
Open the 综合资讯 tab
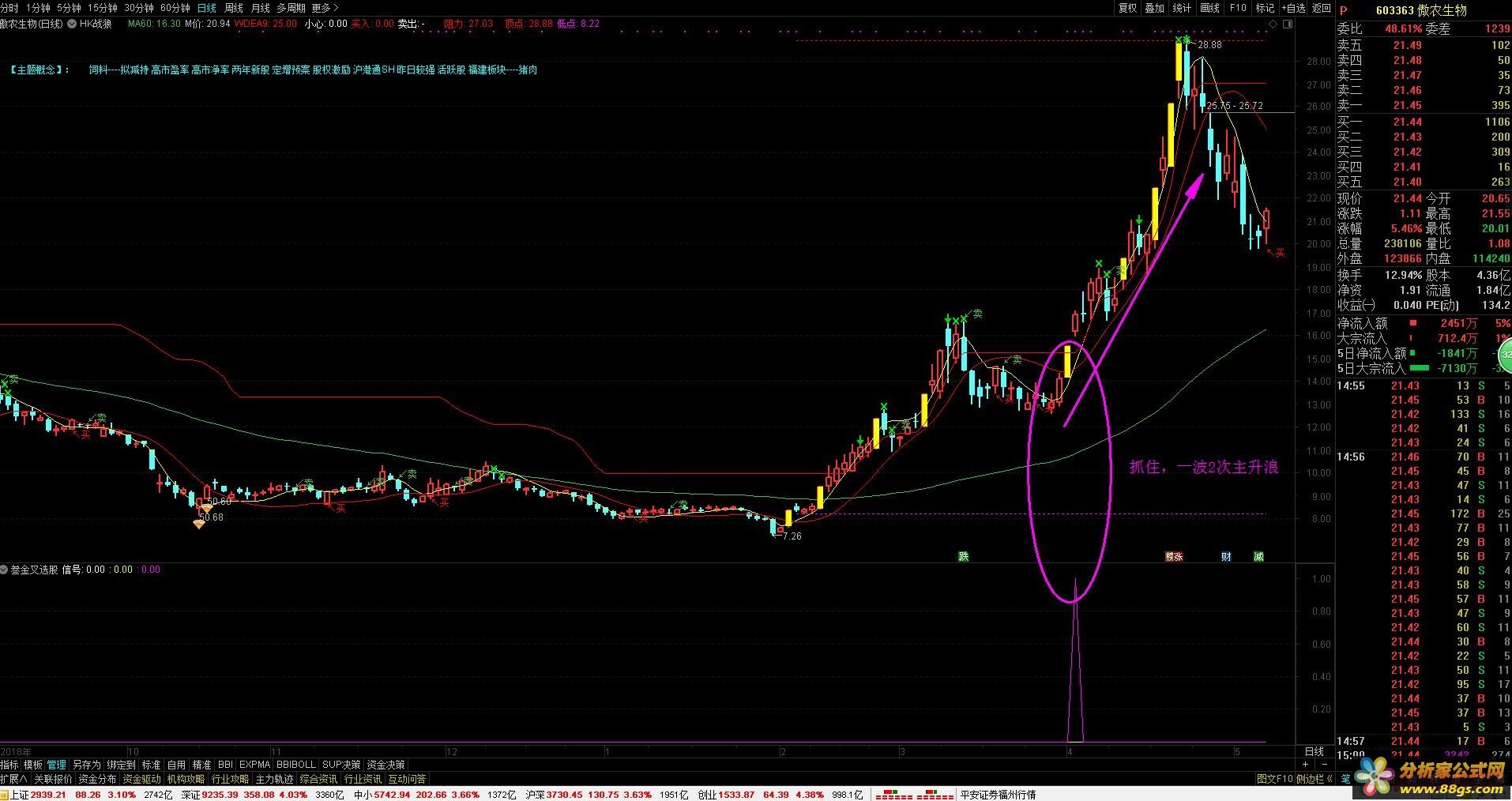tap(318, 779)
